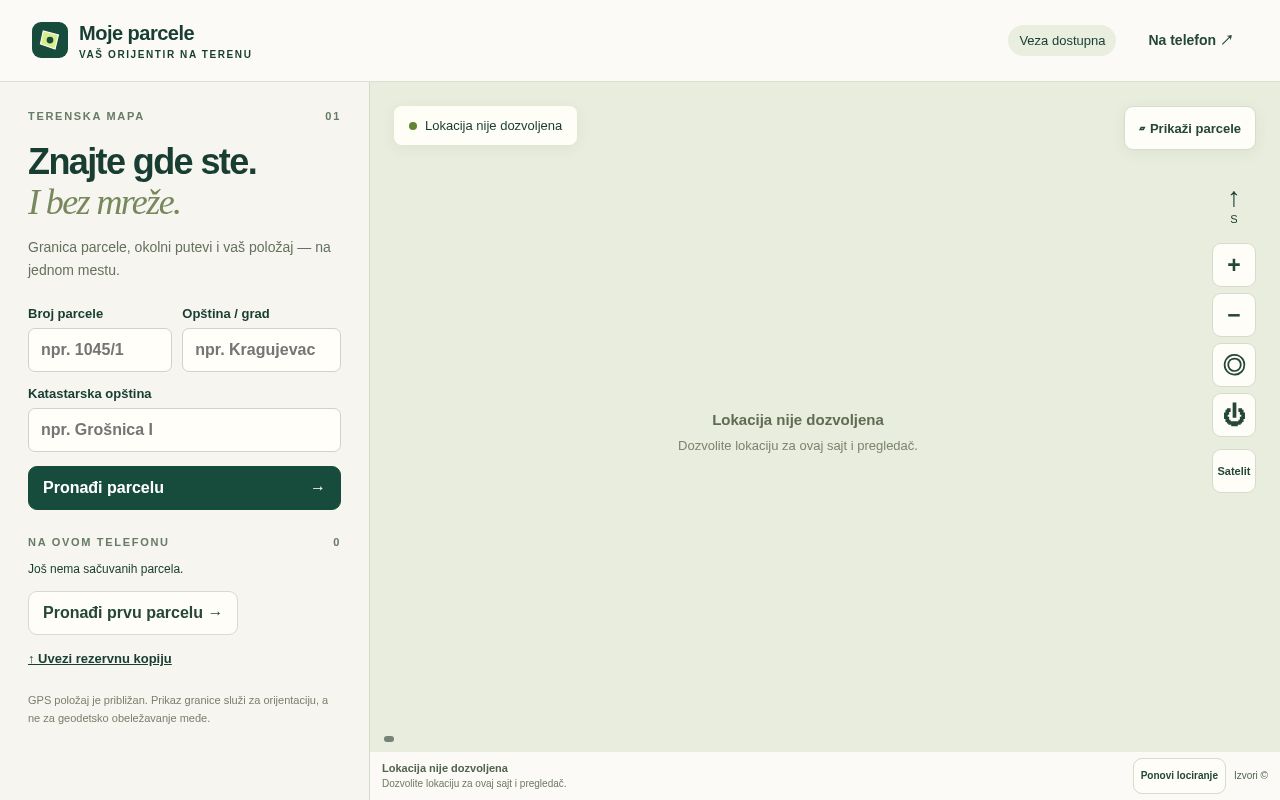This screenshot has width=1280, height=800.
Task: Click the Pronađi parcelu button
Action: point(184,488)
